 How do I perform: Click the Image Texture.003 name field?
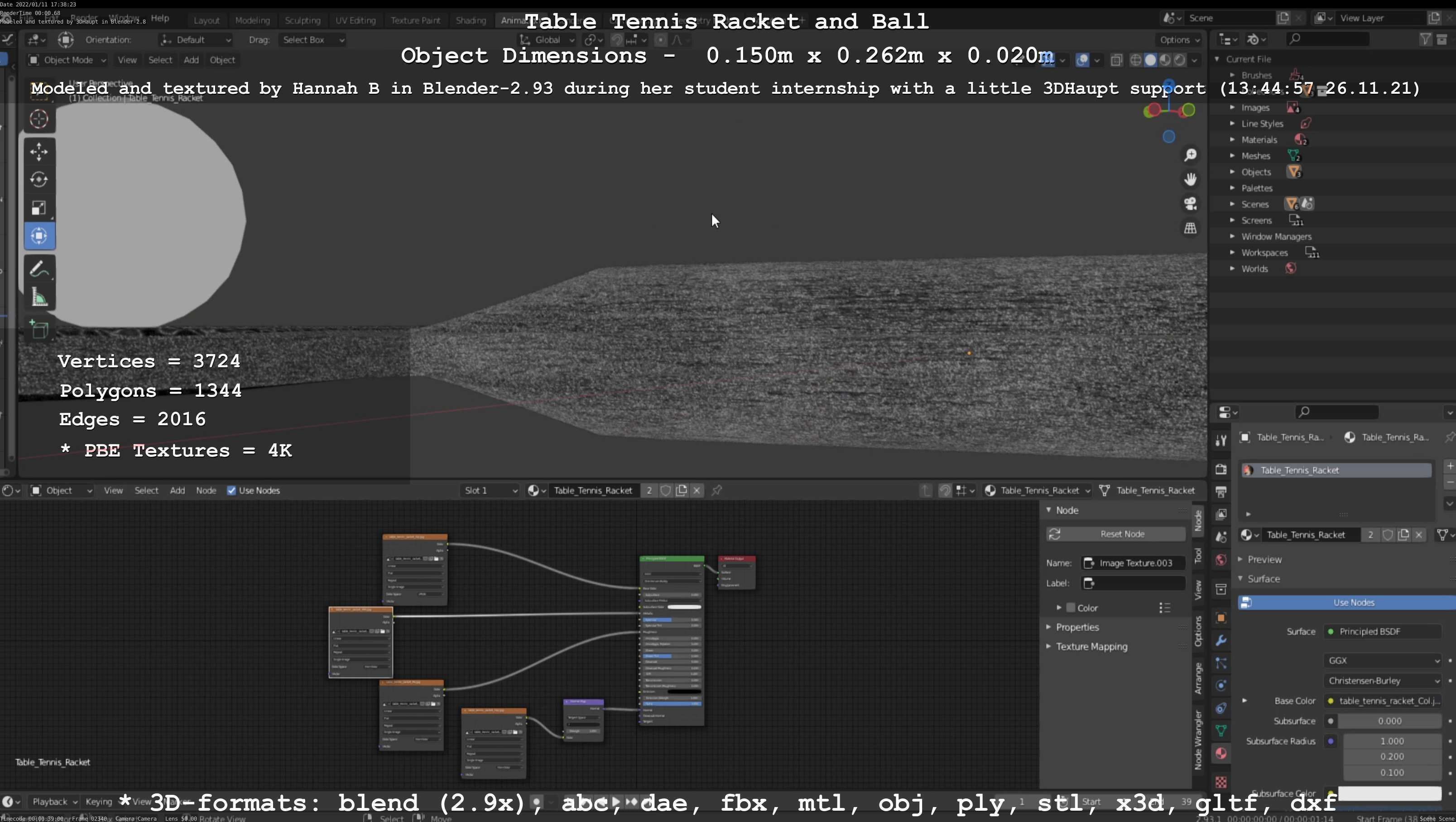pyautogui.click(x=1135, y=563)
